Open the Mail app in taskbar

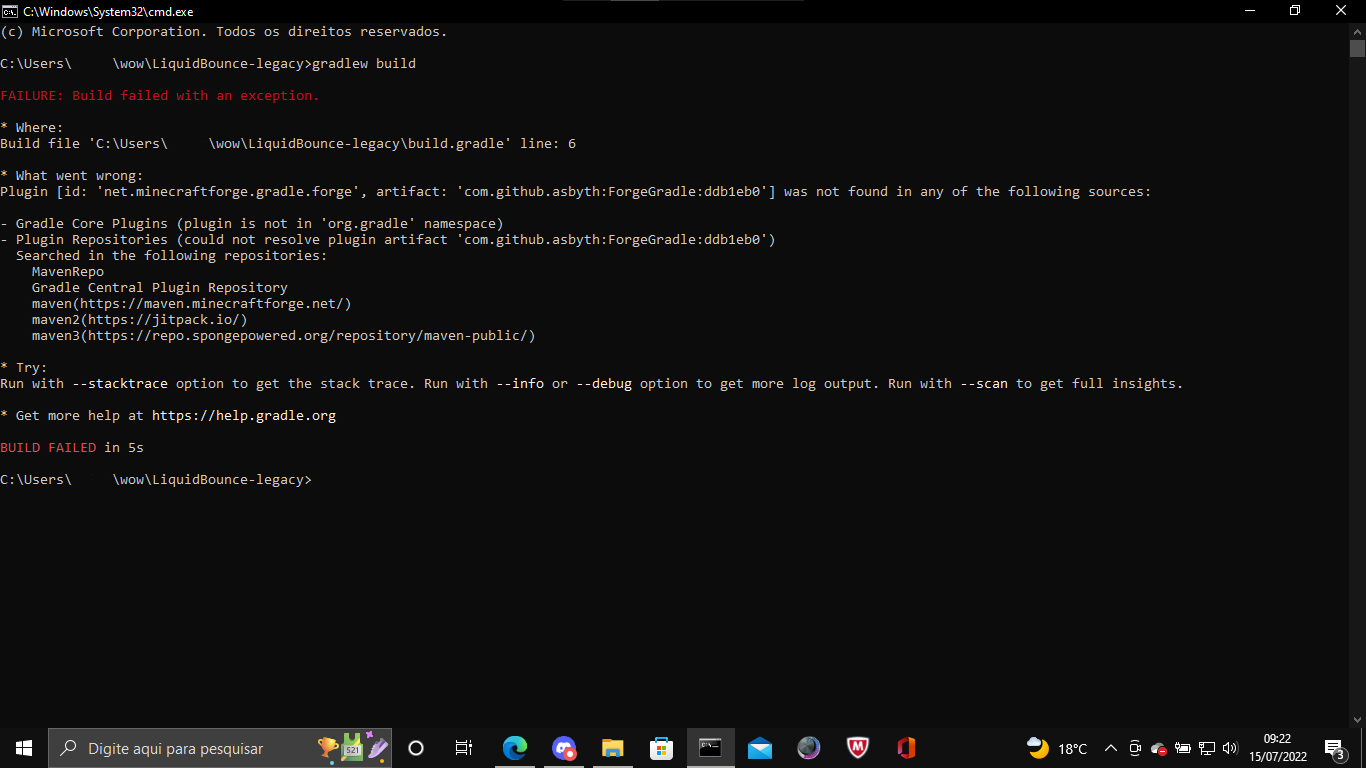coord(760,748)
